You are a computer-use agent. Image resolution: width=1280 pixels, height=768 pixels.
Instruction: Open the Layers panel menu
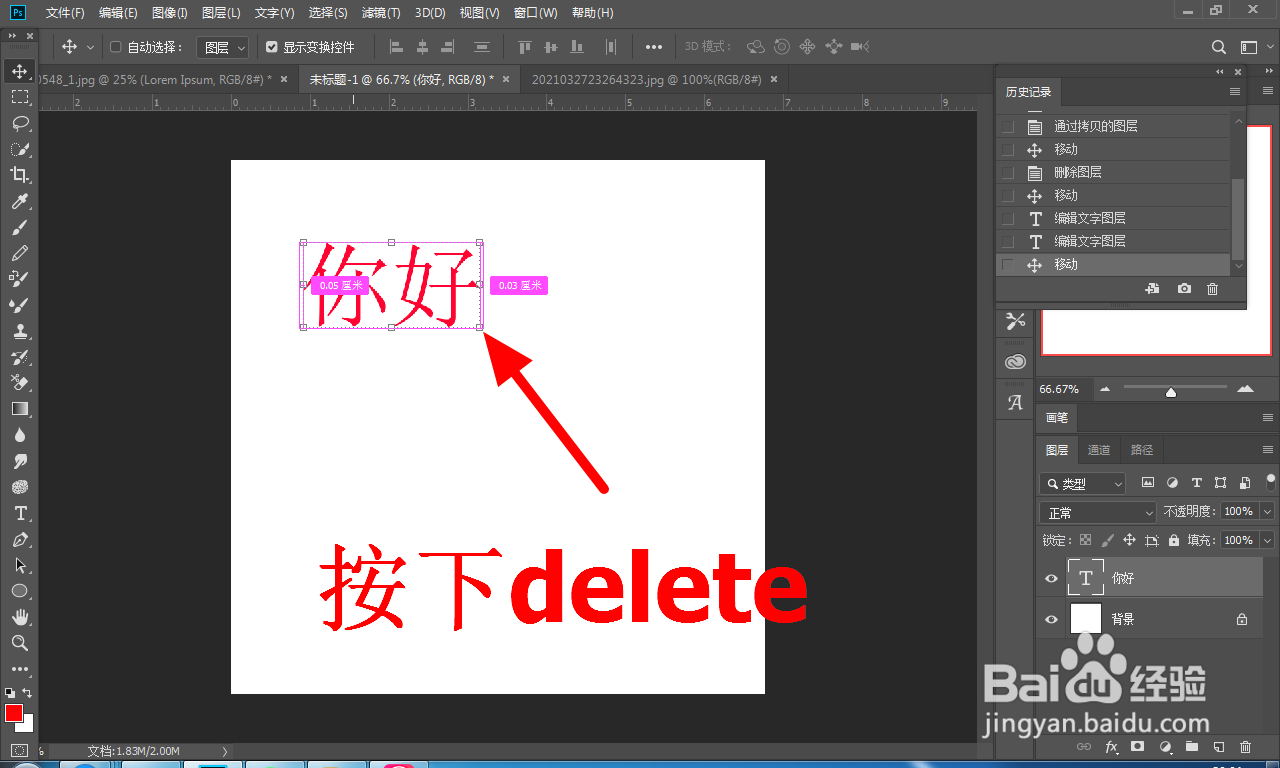(x=1268, y=450)
